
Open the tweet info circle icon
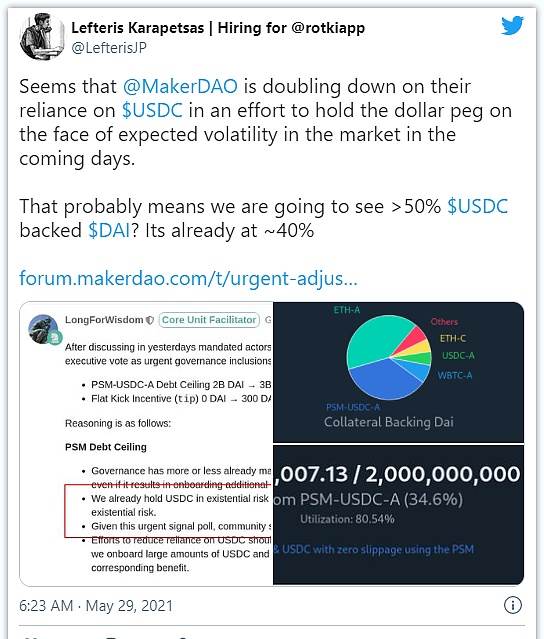(512, 605)
